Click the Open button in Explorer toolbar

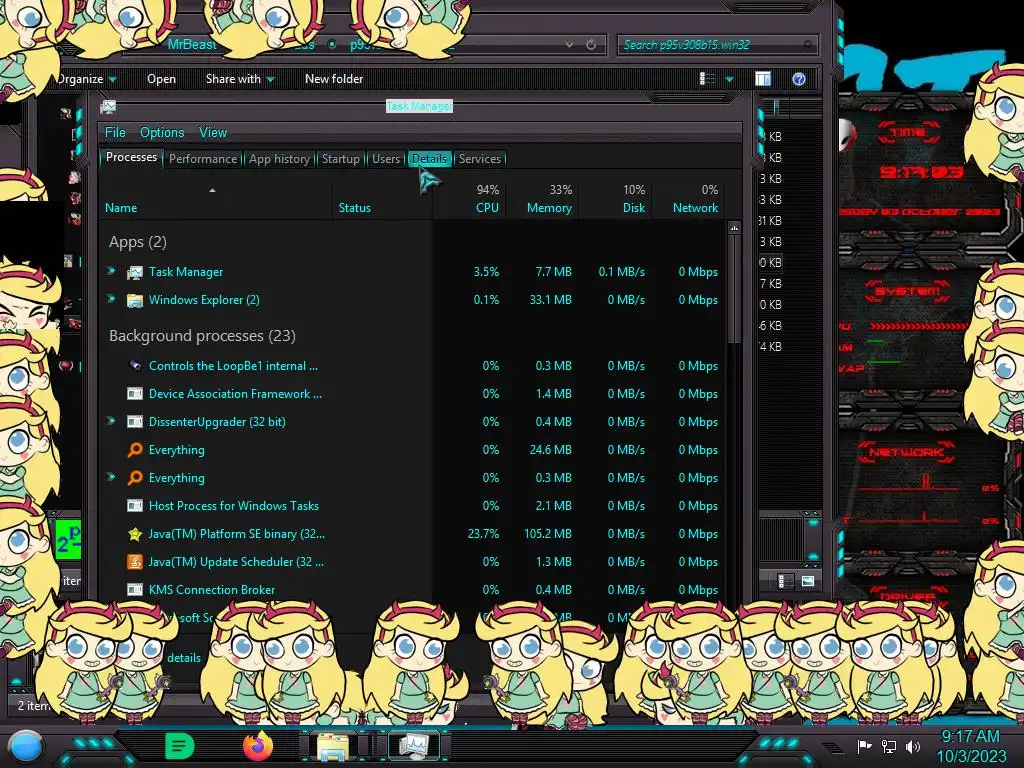coord(161,79)
